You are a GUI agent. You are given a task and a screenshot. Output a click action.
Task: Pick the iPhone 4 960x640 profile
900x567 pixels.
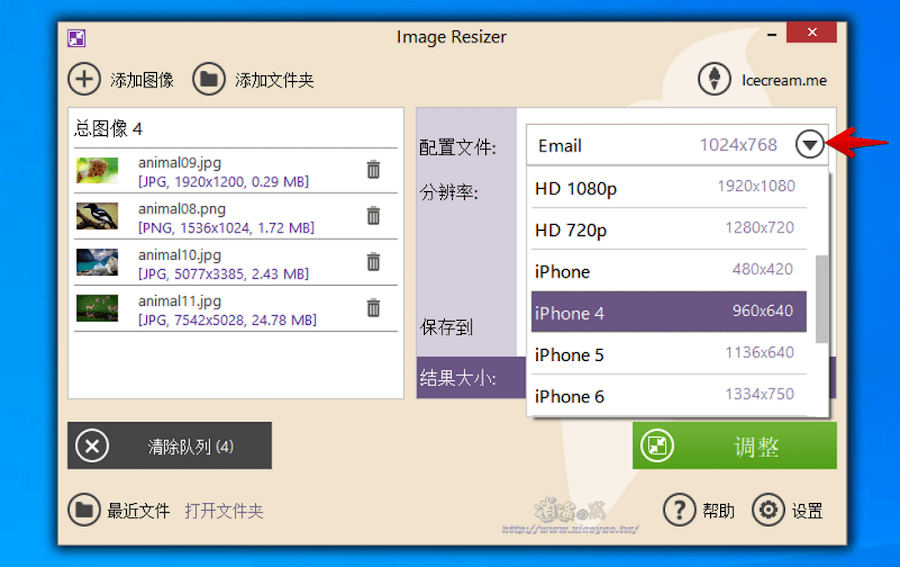coord(669,312)
